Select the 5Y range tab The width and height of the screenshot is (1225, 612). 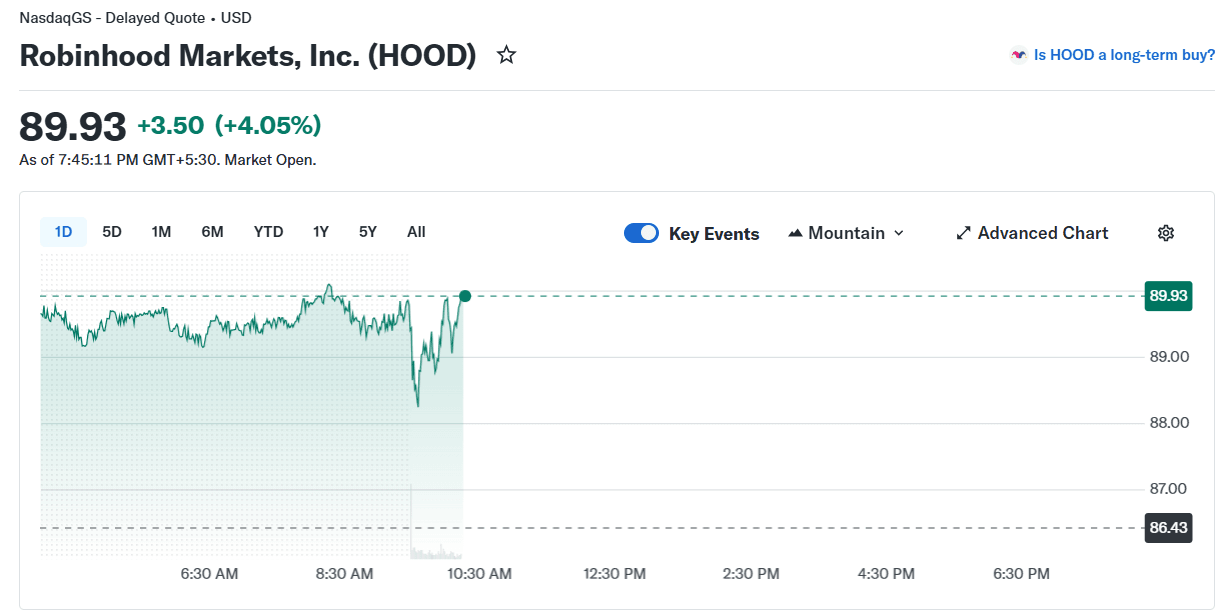tap(367, 231)
